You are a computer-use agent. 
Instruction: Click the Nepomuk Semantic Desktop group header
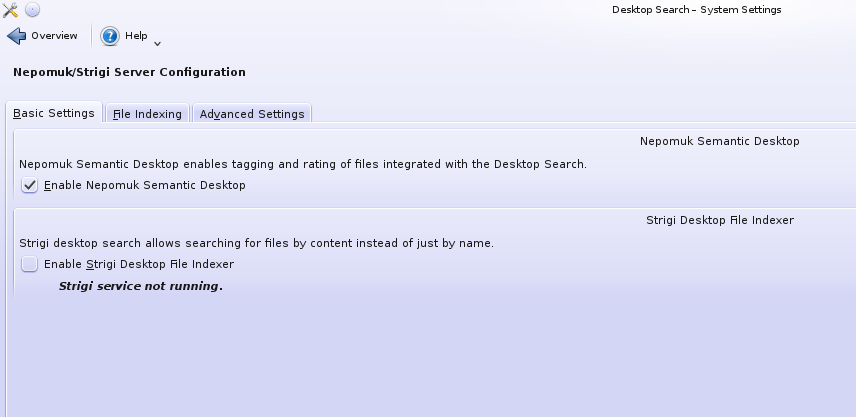point(719,142)
